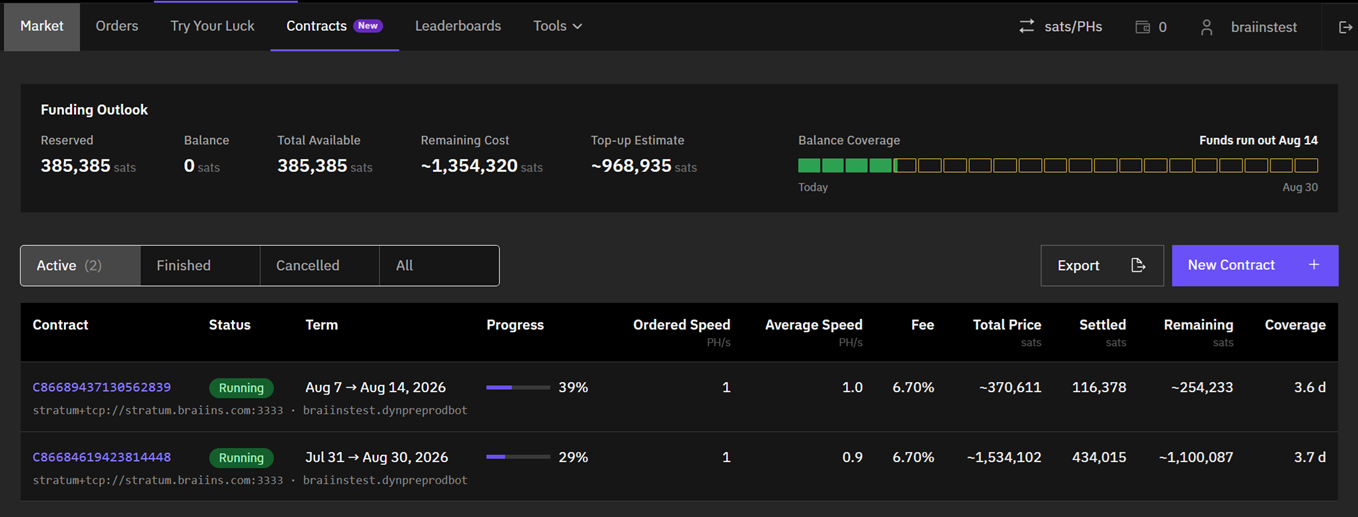Click the New badge beside Contracts
The image size is (1358, 517).
coord(369,26)
